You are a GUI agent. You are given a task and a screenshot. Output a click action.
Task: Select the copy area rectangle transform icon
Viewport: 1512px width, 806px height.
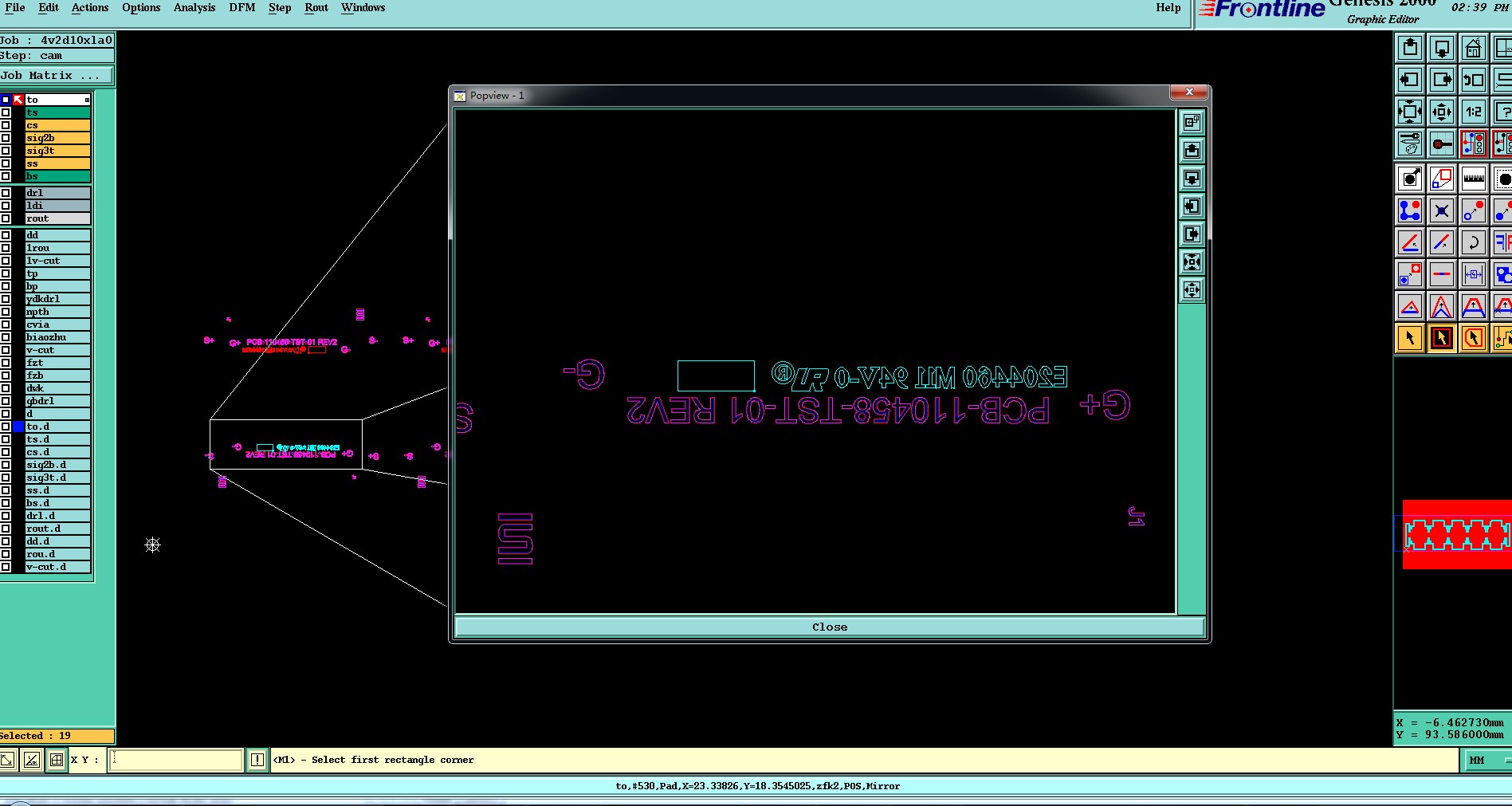coord(1442,179)
